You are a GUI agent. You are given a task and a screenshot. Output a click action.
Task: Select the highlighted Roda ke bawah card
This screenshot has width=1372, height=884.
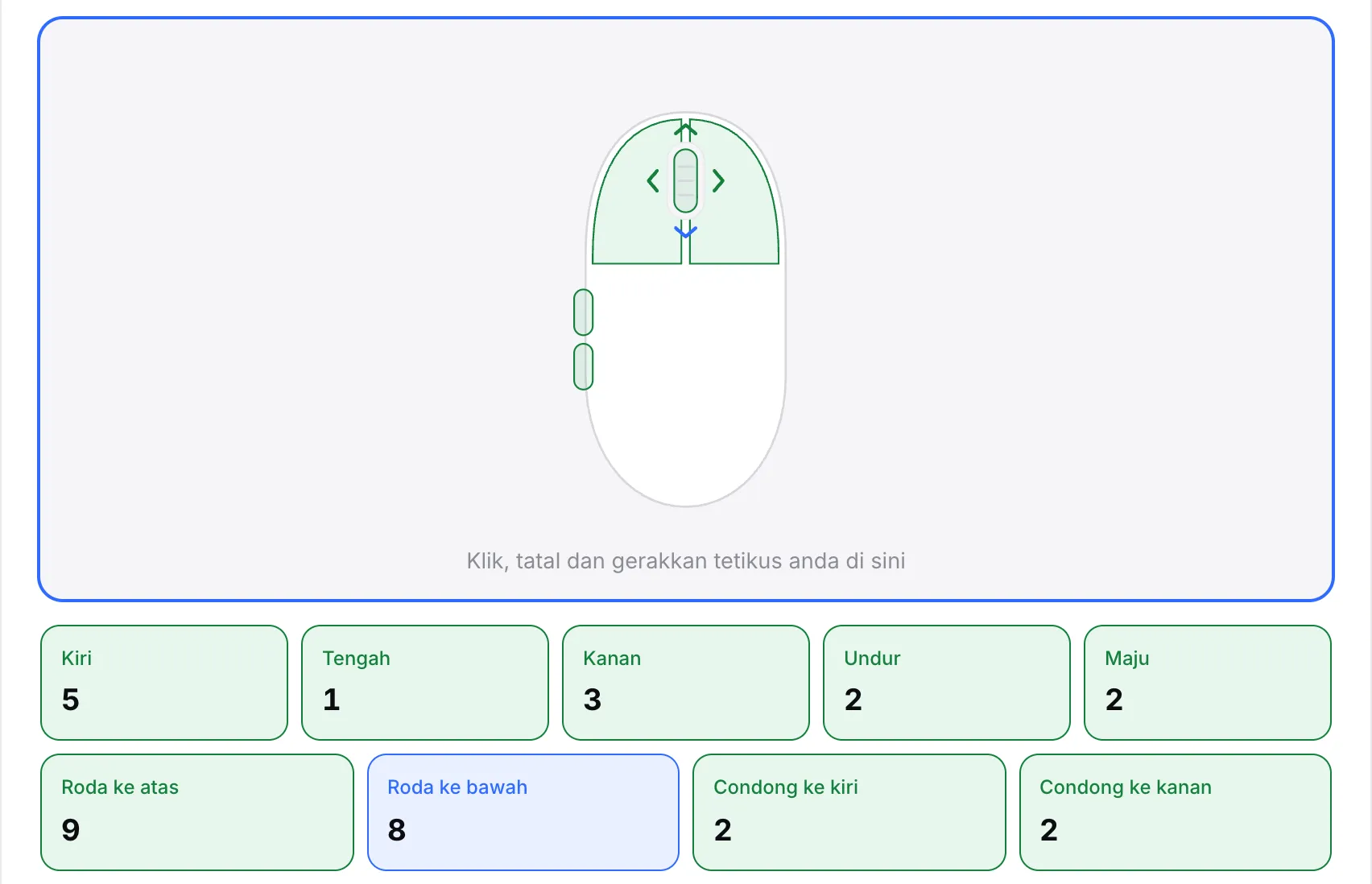[x=523, y=812]
